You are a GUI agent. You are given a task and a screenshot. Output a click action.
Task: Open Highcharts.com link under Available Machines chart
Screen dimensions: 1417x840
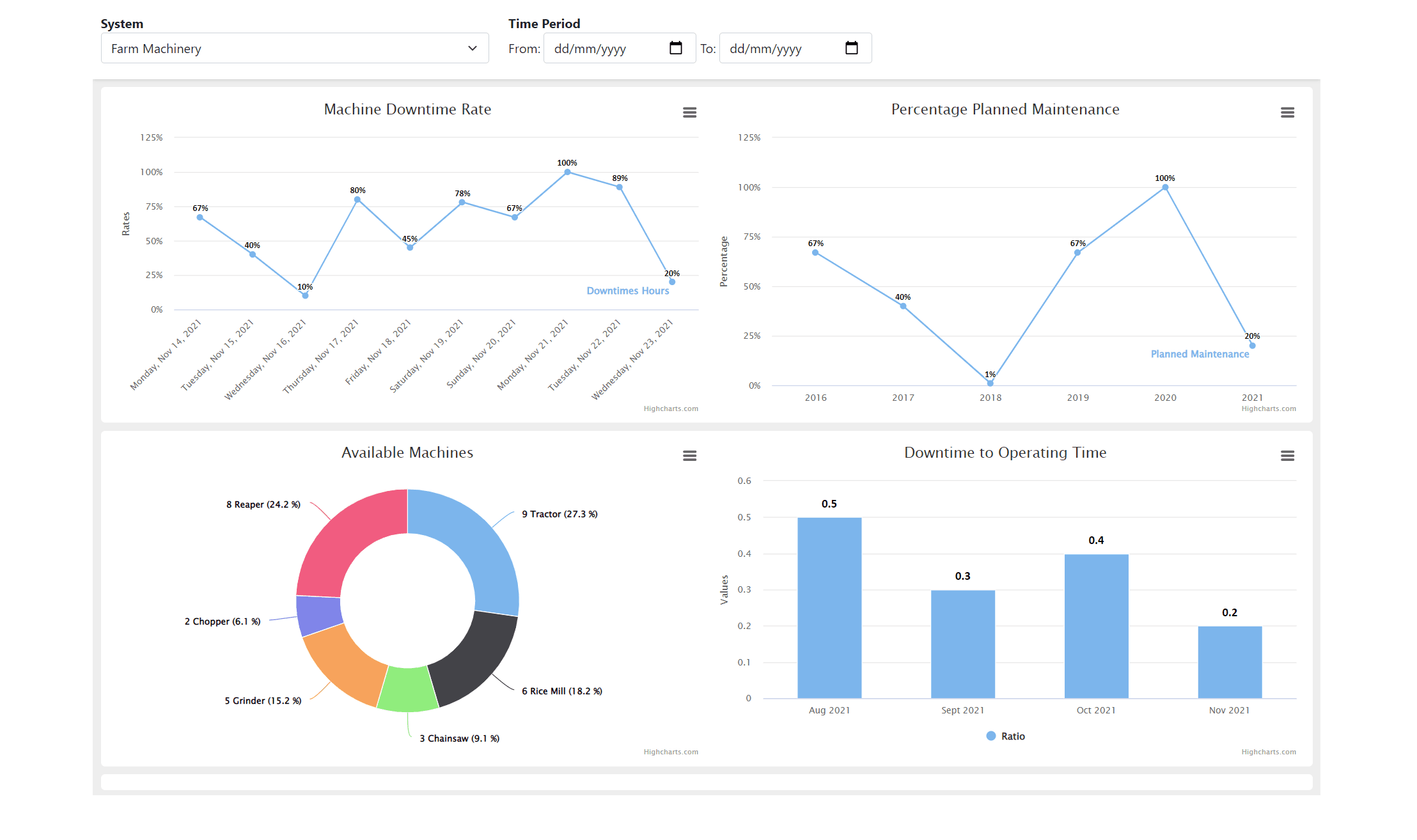coord(671,752)
